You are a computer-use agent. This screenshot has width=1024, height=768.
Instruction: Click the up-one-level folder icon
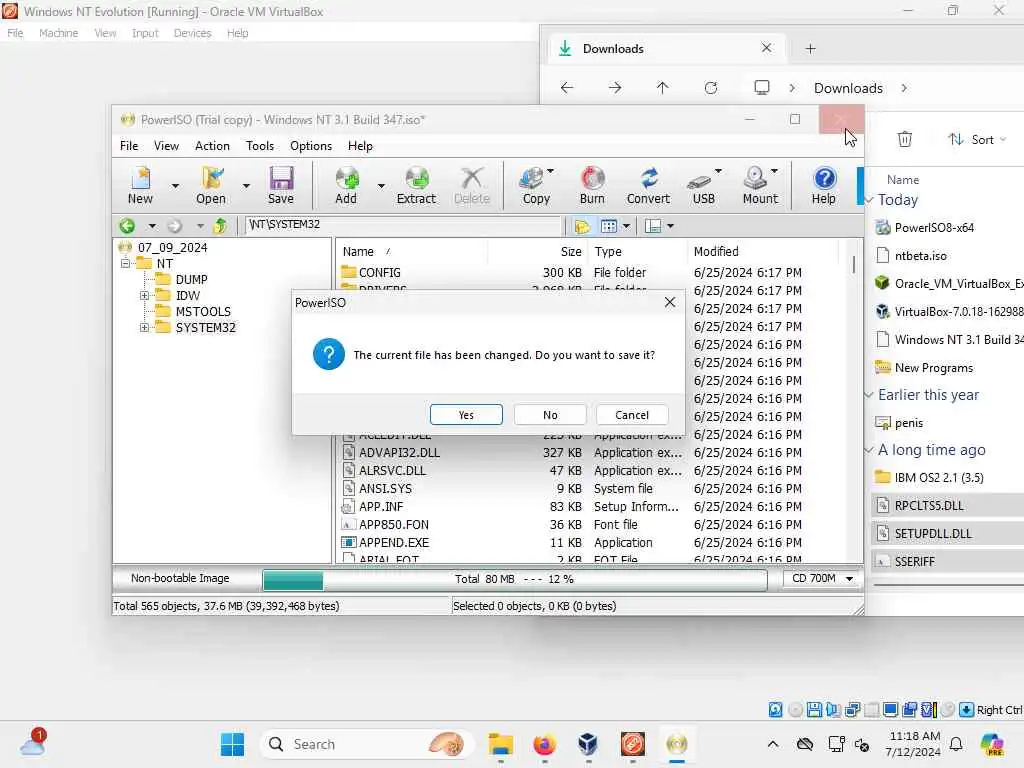coord(220,226)
